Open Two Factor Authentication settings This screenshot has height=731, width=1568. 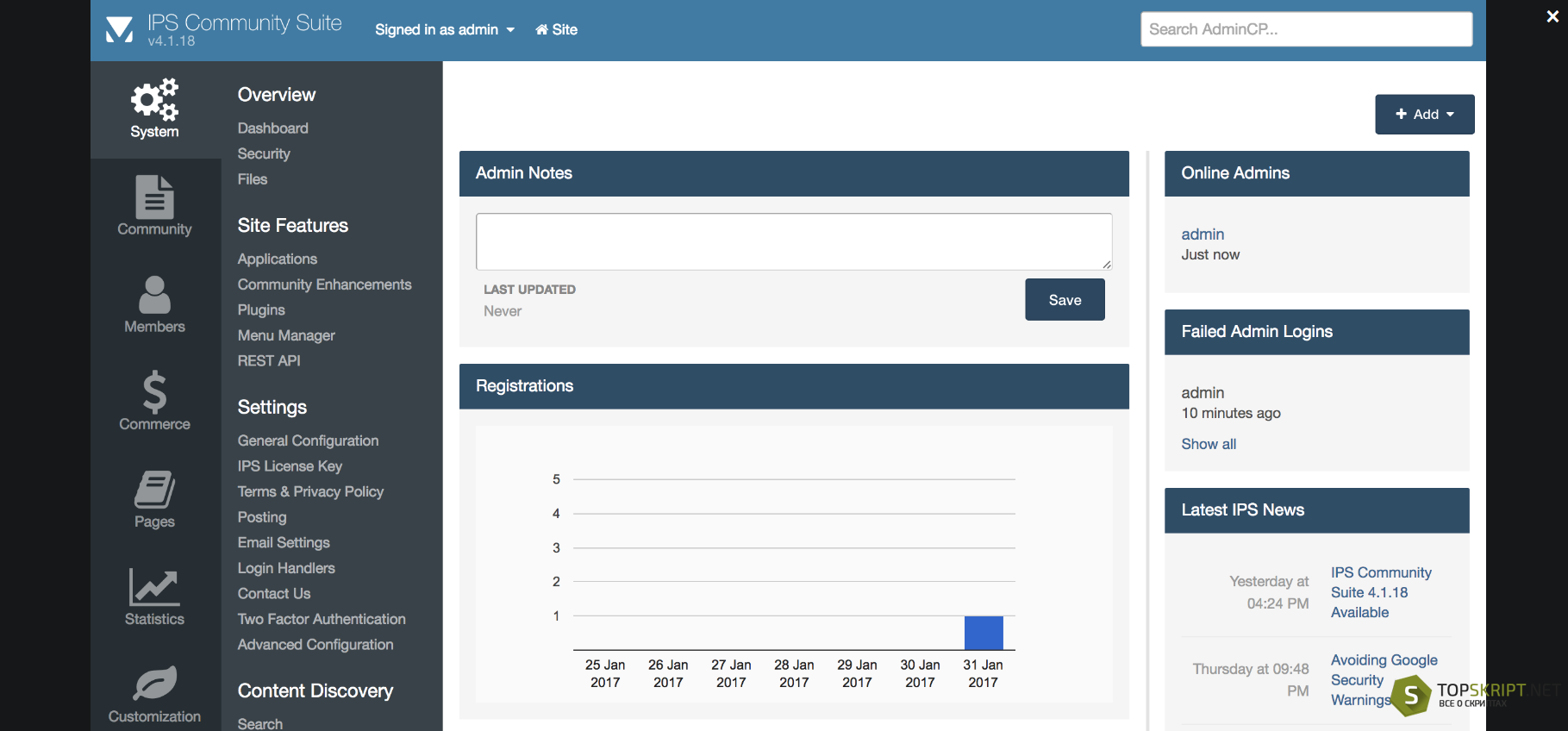point(322,619)
